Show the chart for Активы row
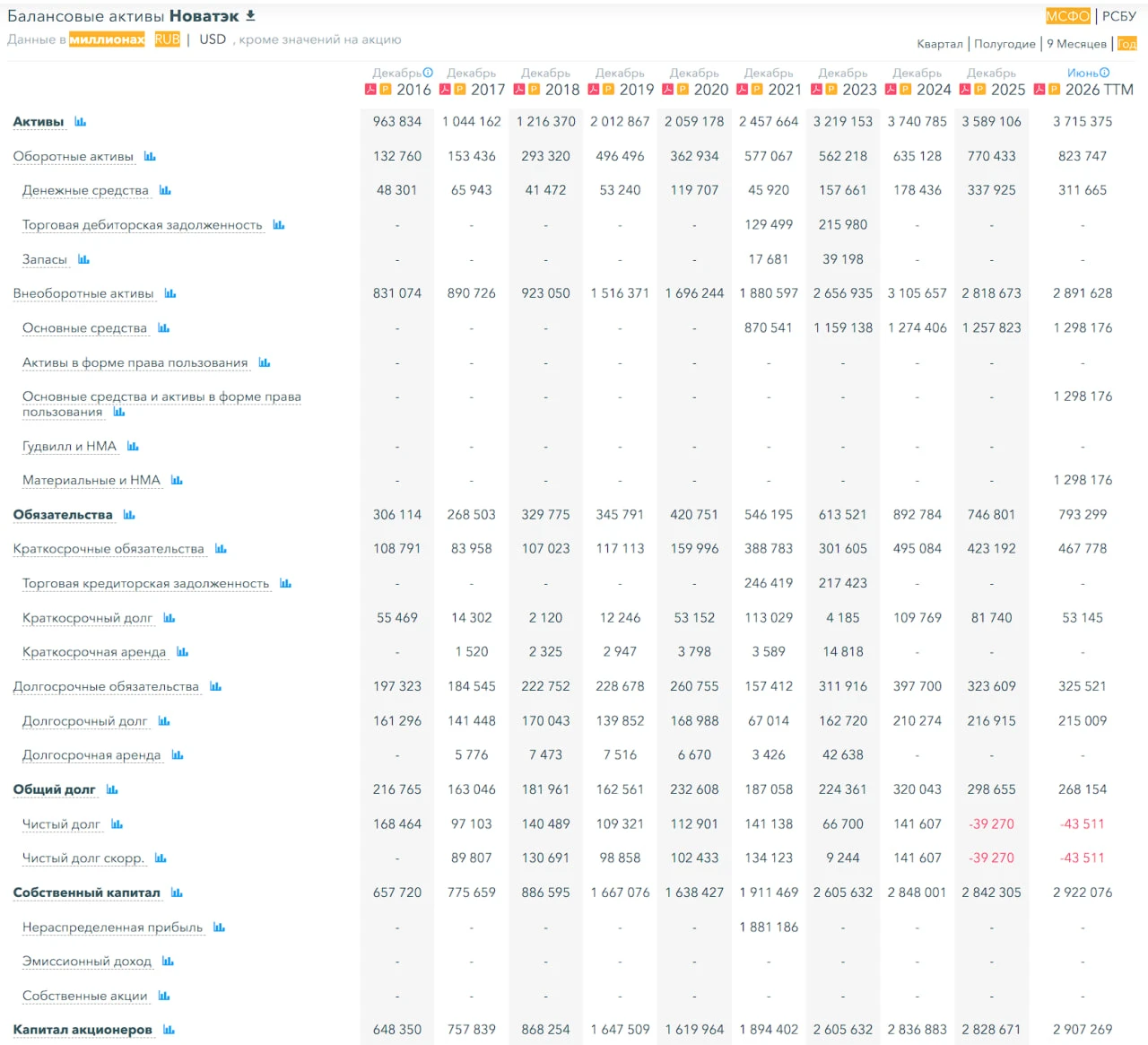 [x=81, y=122]
